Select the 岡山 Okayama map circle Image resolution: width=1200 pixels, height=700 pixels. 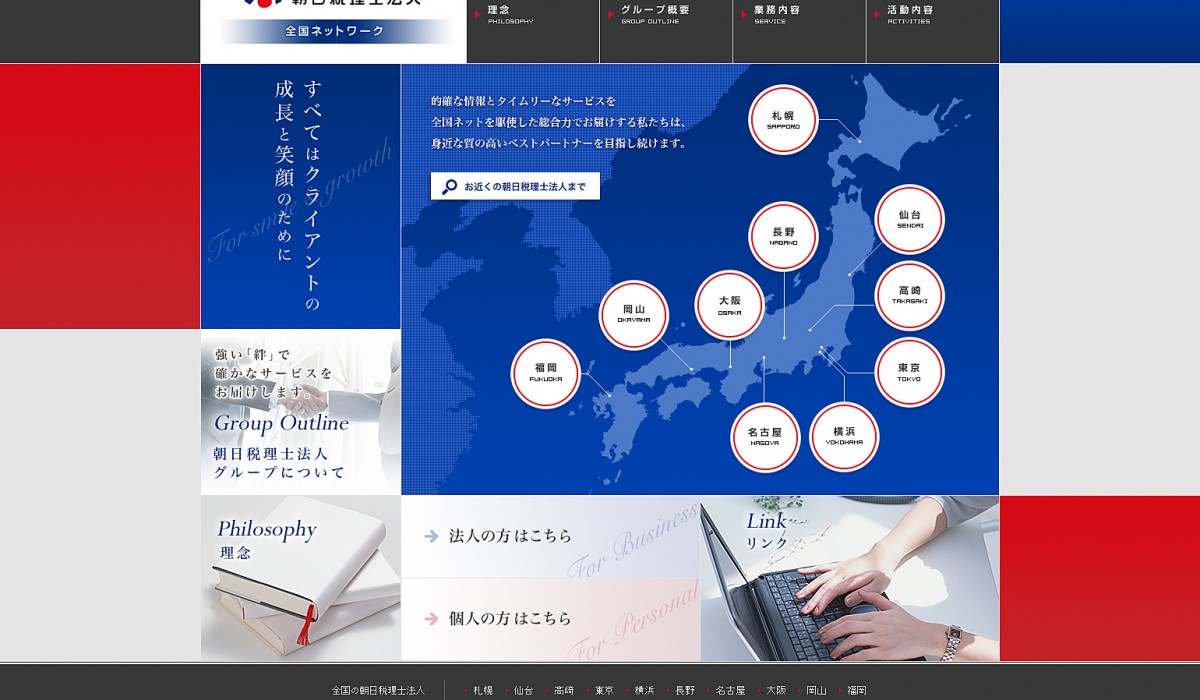[633, 314]
